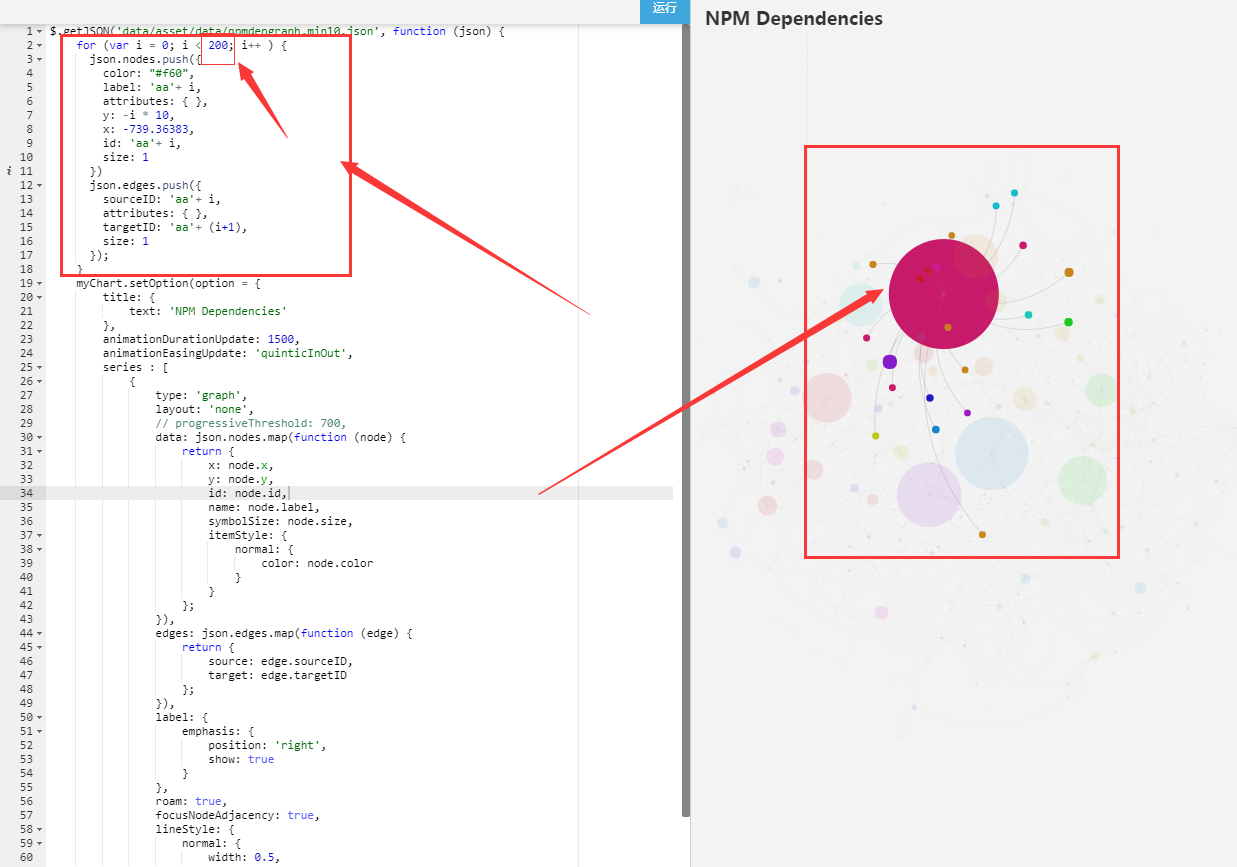Viewport: 1237px width, 867px height.
Task: Select the orange node at graph bottom
Action: point(982,535)
